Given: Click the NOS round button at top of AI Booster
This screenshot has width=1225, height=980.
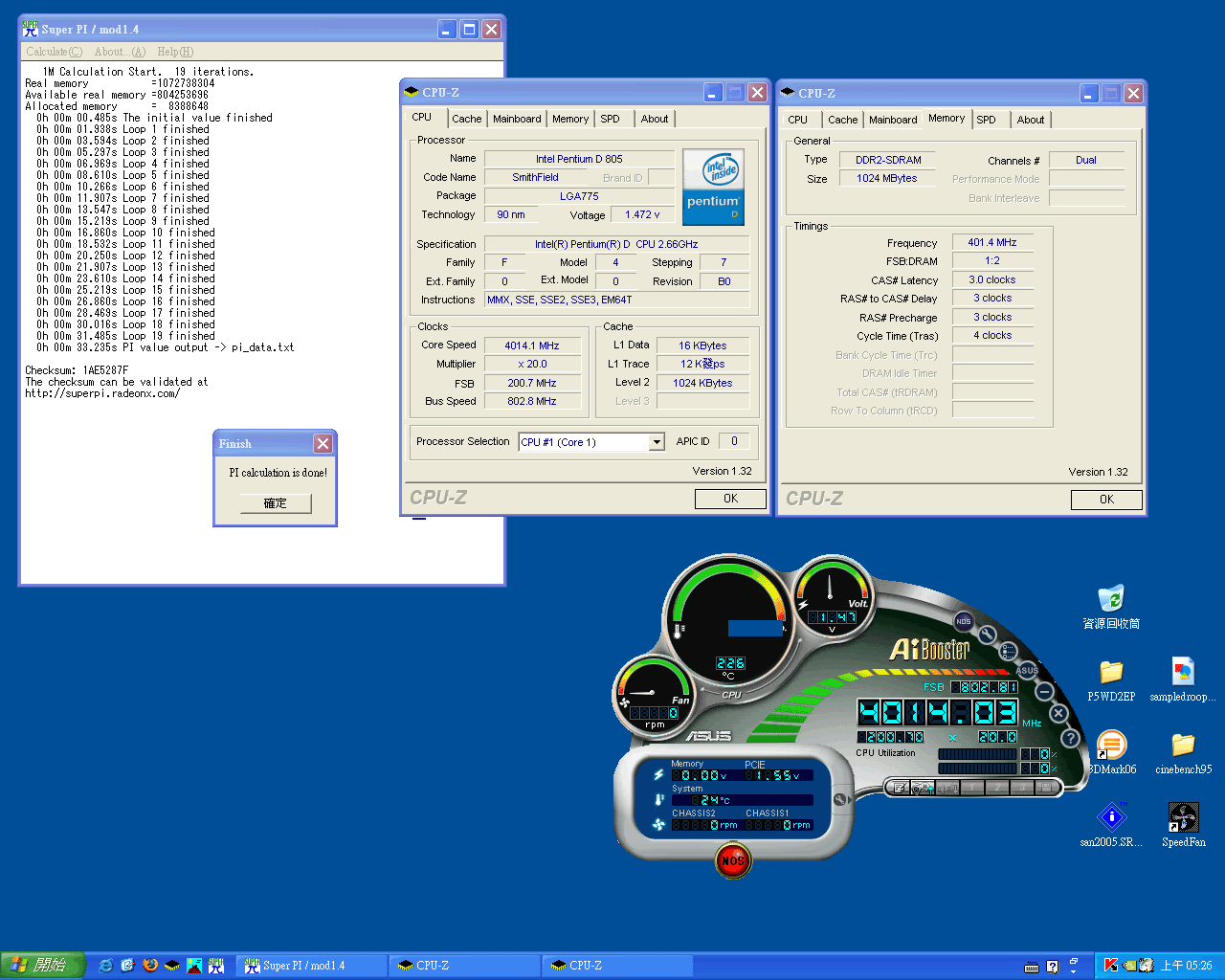Looking at the screenshot, I should tap(964, 621).
